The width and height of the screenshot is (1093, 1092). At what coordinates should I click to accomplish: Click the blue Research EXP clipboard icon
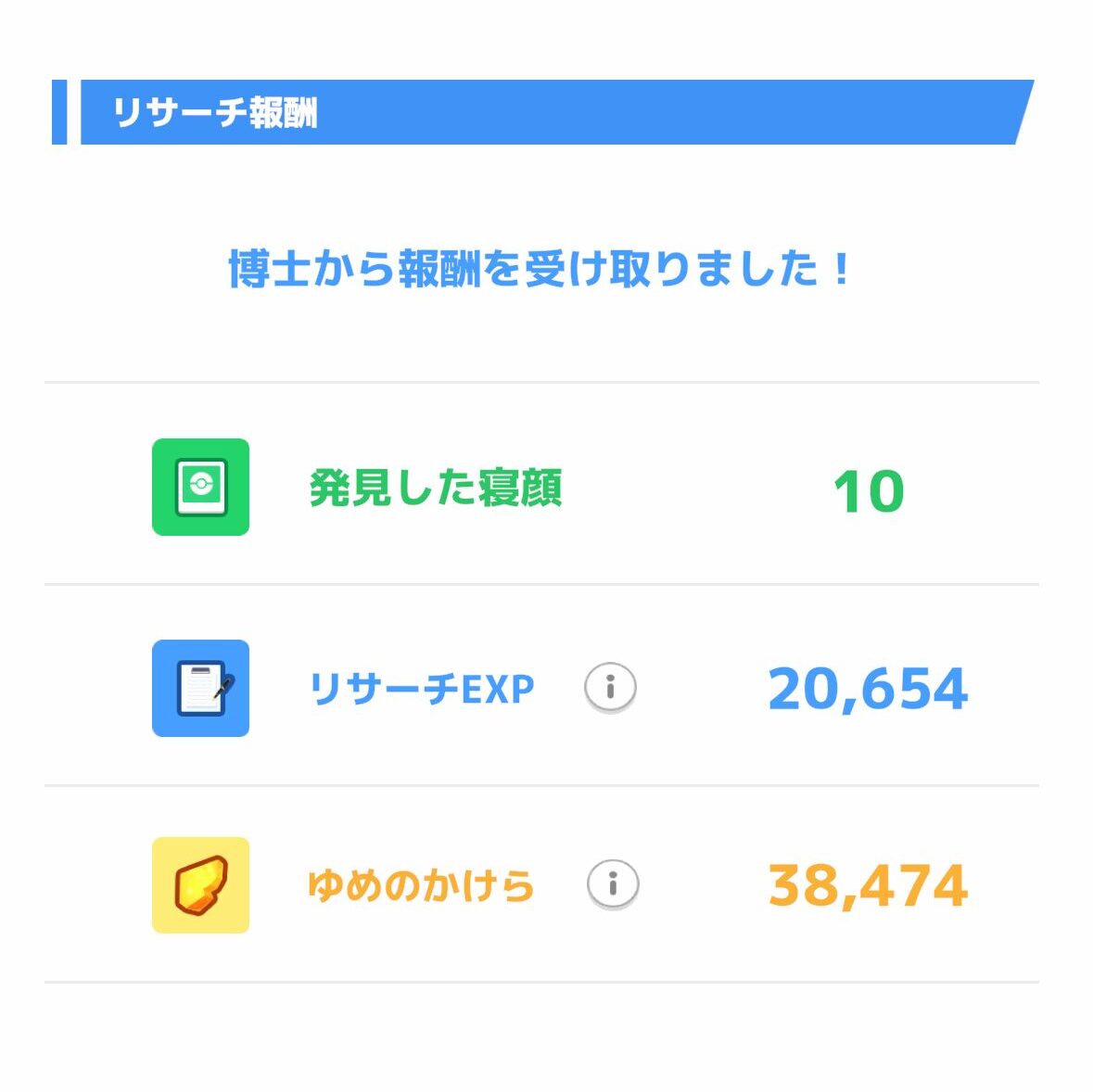pos(200,688)
